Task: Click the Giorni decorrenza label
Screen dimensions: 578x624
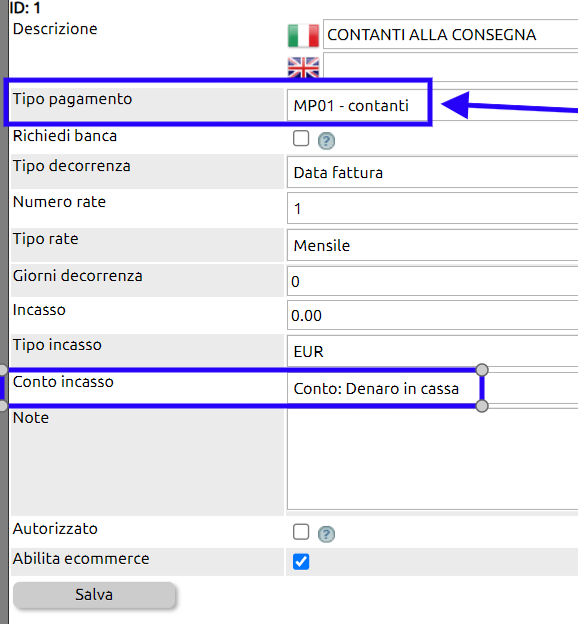Action: pos(77,276)
